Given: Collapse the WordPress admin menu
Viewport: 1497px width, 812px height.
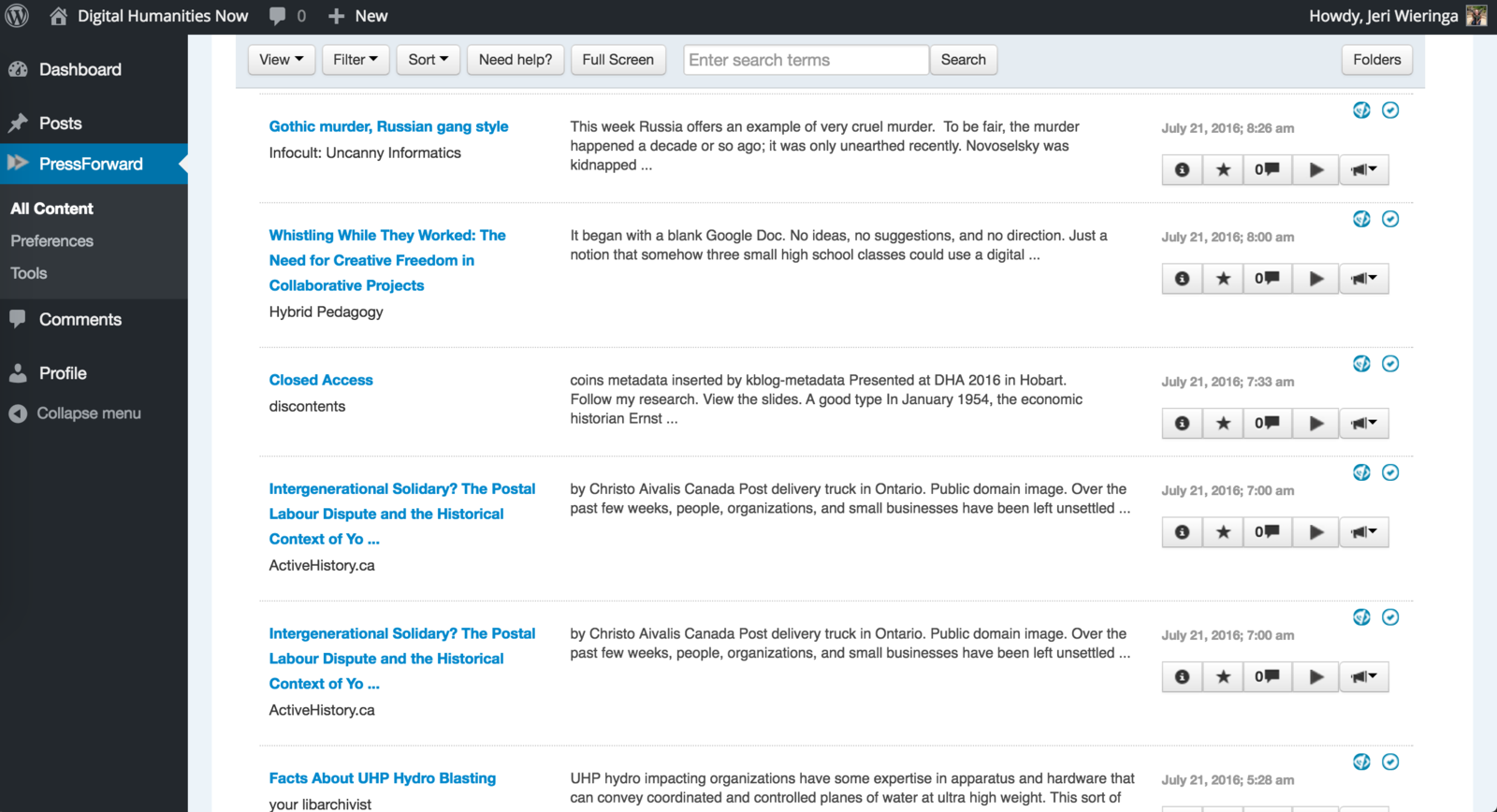Looking at the screenshot, I should [x=75, y=413].
